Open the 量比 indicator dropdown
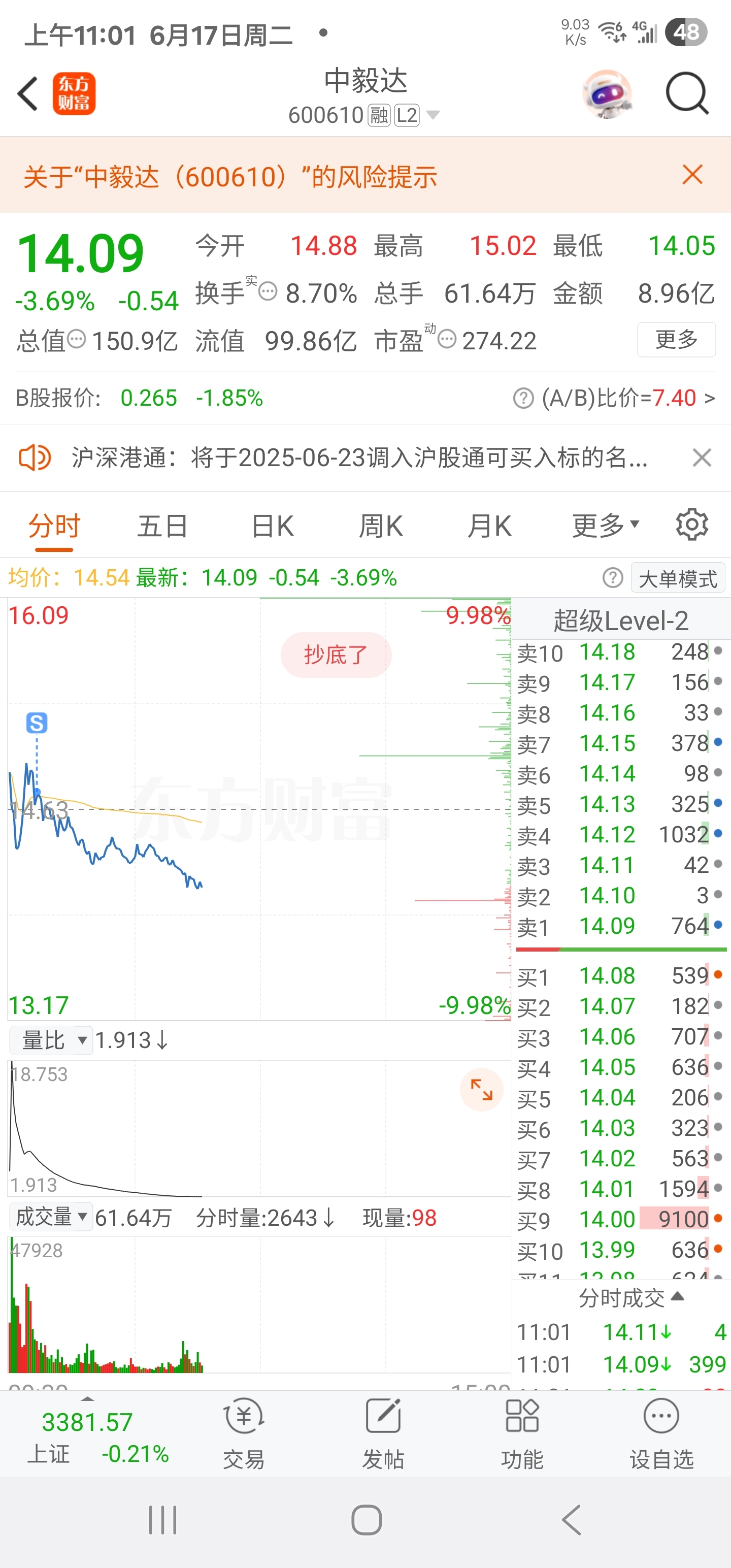This screenshot has width=731, height=1568. [51, 1040]
